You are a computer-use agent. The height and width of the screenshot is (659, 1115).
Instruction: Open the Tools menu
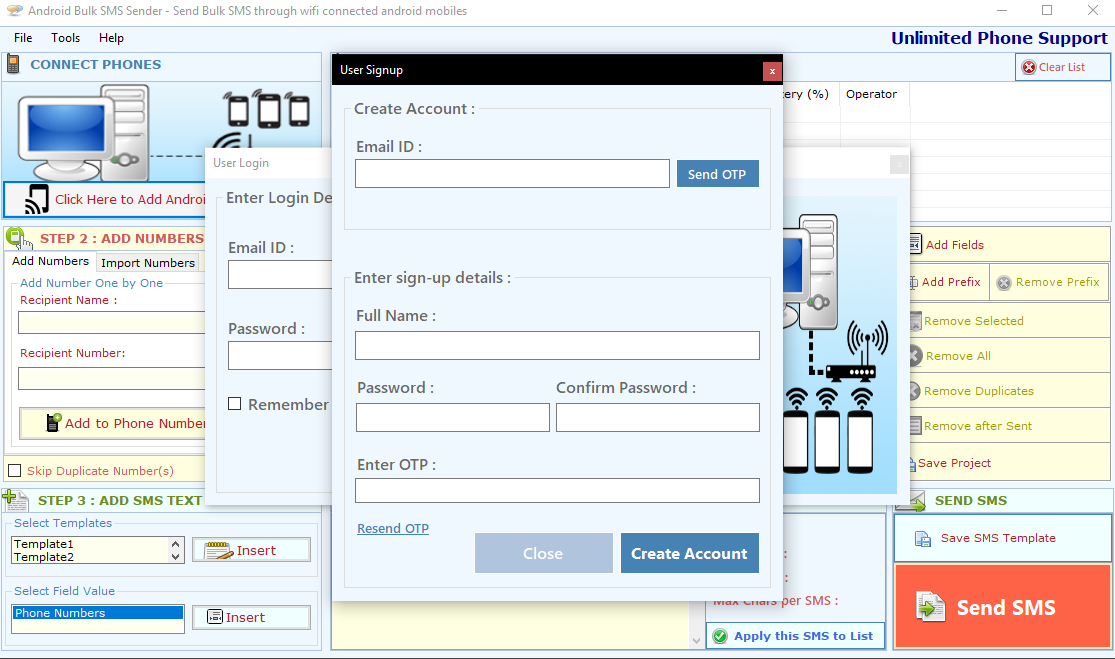(66, 38)
